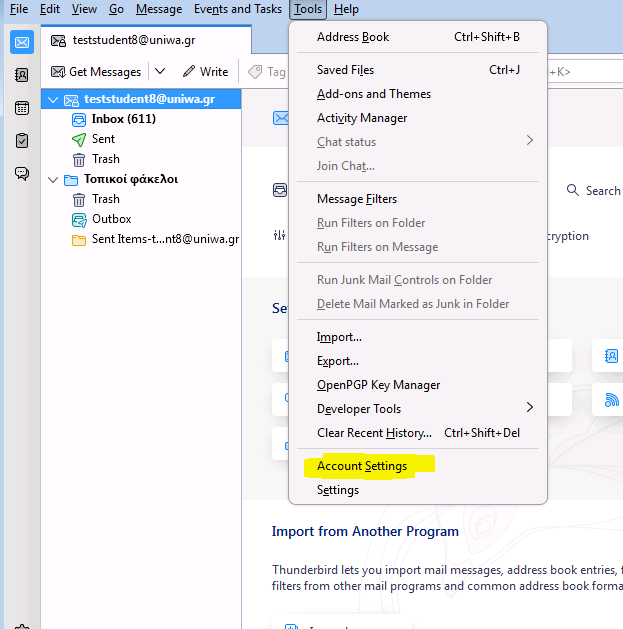Open the Address Book sidebar icon
Image resolution: width=623 pixels, height=629 pixels.
tap(22, 75)
